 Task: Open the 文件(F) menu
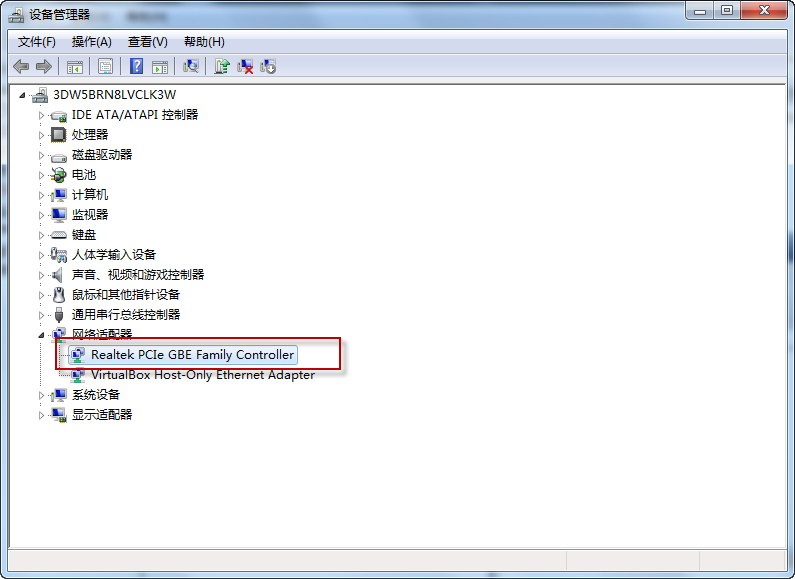(x=37, y=42)
